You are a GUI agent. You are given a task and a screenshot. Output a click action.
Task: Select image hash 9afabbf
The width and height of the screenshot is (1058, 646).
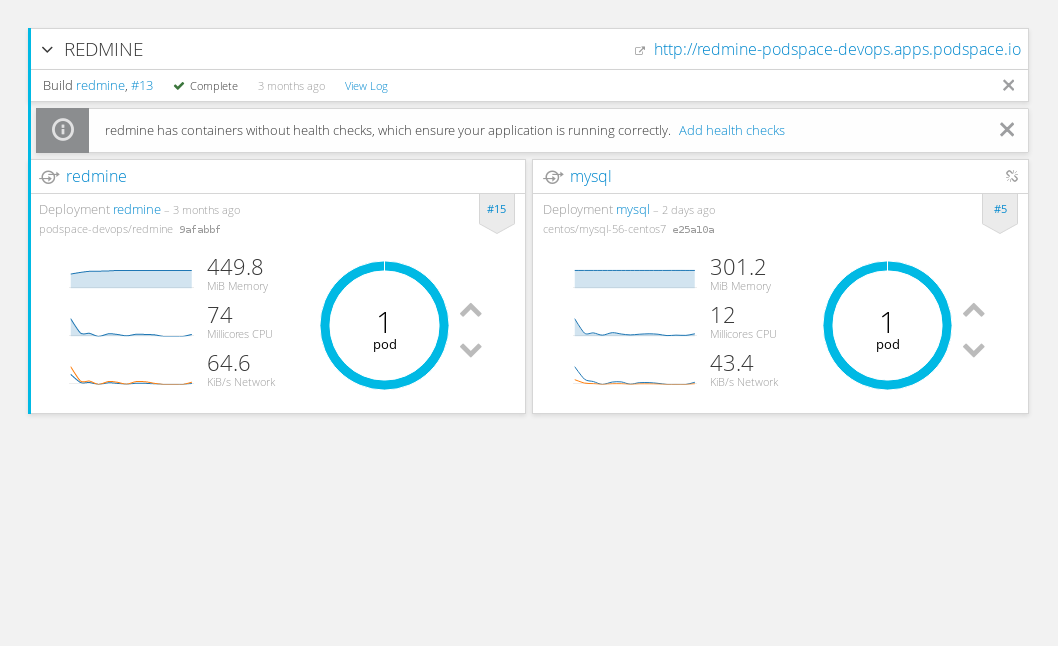tap(200, 230)
